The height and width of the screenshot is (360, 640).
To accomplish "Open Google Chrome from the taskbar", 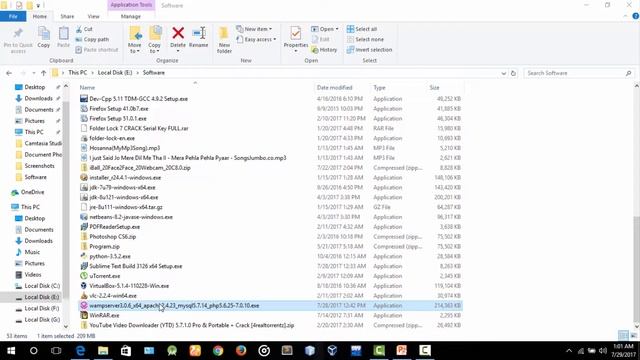I will tap(218, 351).
